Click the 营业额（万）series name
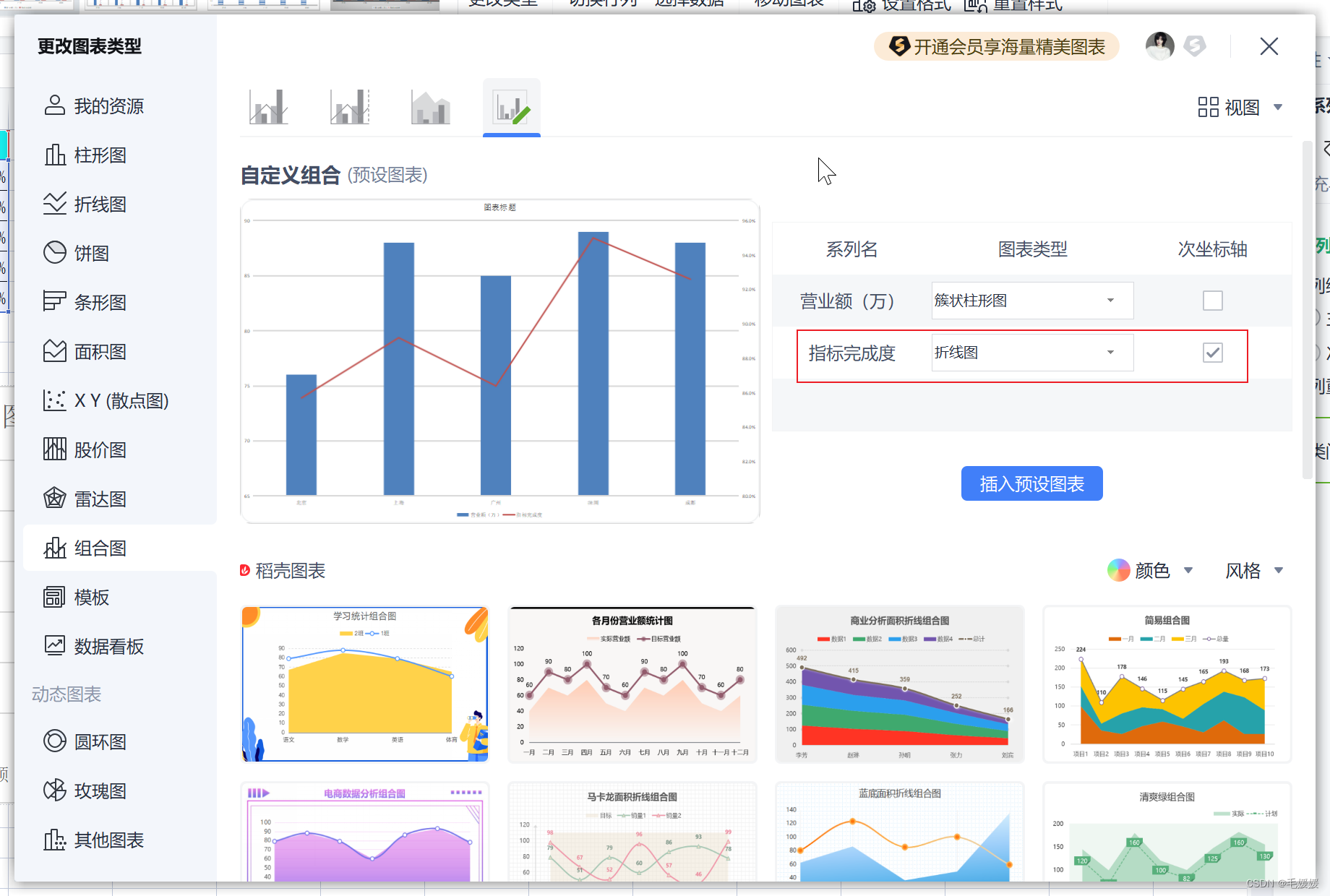This screenshot has width=1330, height=896. click(x=847, y=301)
